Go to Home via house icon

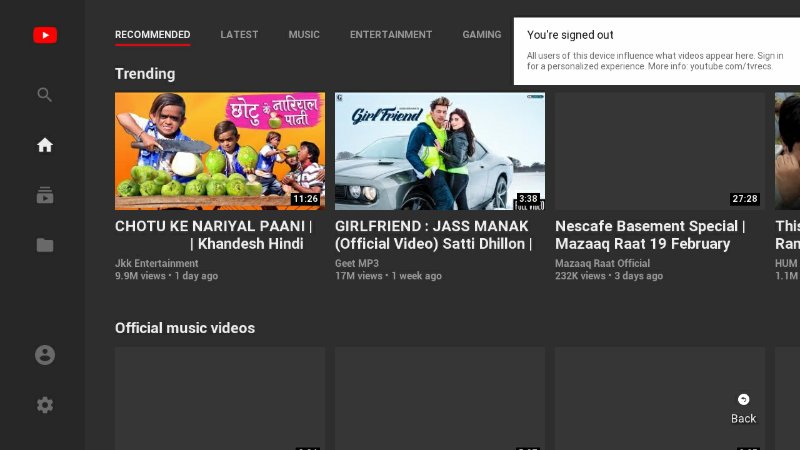pyautogui.click(x=45, y=145)
